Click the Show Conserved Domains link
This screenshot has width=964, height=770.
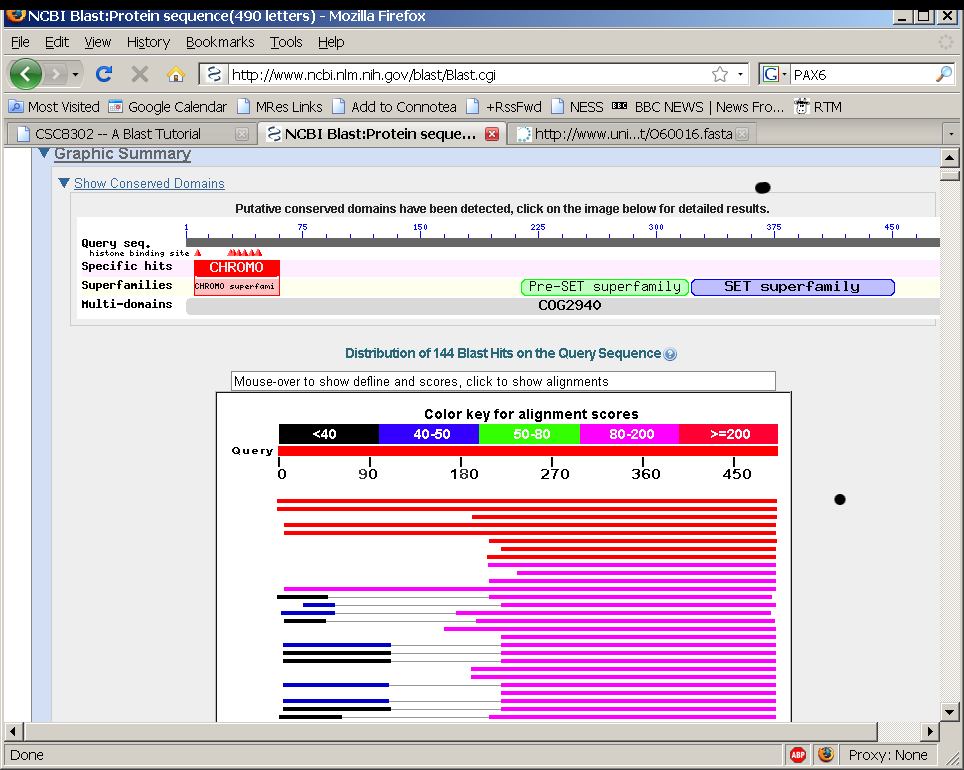pos(149,183)
